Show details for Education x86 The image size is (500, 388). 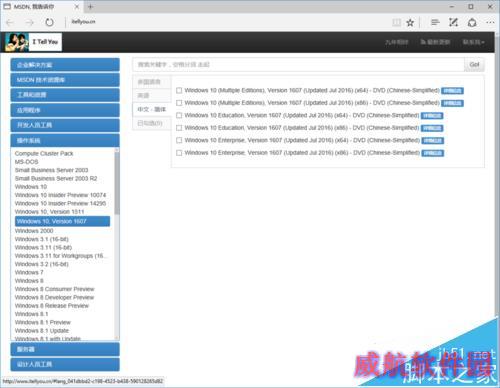point(432,128)
